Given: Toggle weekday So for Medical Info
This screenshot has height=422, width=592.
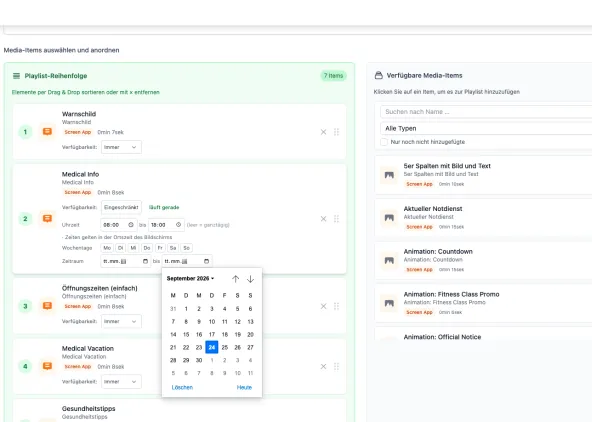Looking at the screenshot, I should [x=187, y=248].
